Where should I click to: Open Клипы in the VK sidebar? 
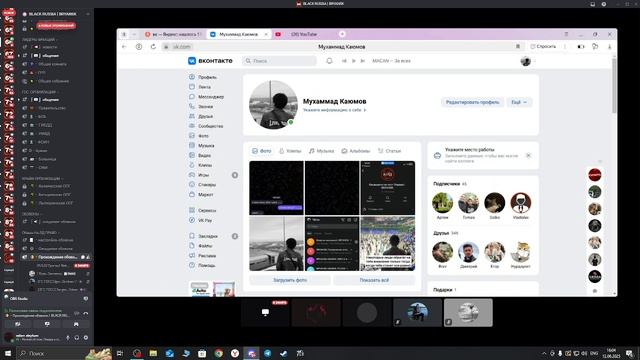tap(201, 165)
